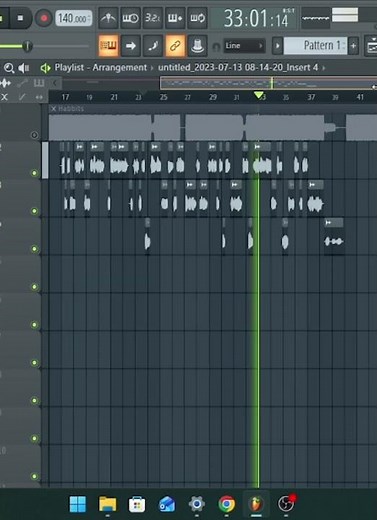377x520 pixels.
Task: Mute playlist track 2 green light
Action: pyautogui.click(x=34, y=173)
